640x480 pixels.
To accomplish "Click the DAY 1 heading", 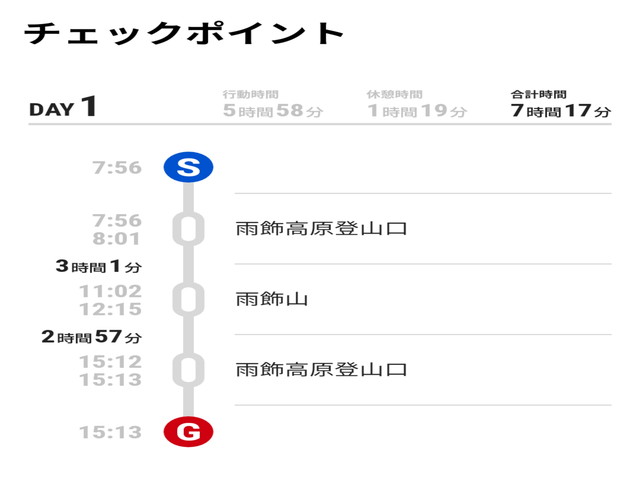I will click(x=63, y=107).
